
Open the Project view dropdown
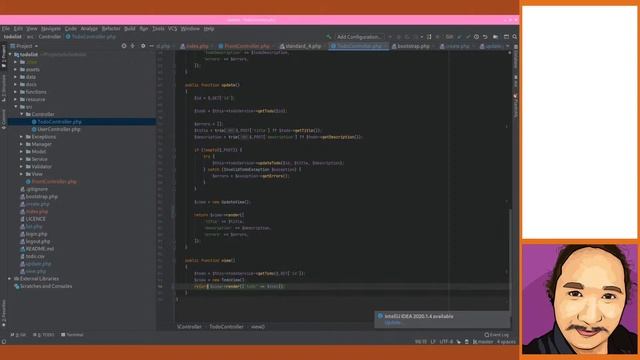click(x=24, y=46)
